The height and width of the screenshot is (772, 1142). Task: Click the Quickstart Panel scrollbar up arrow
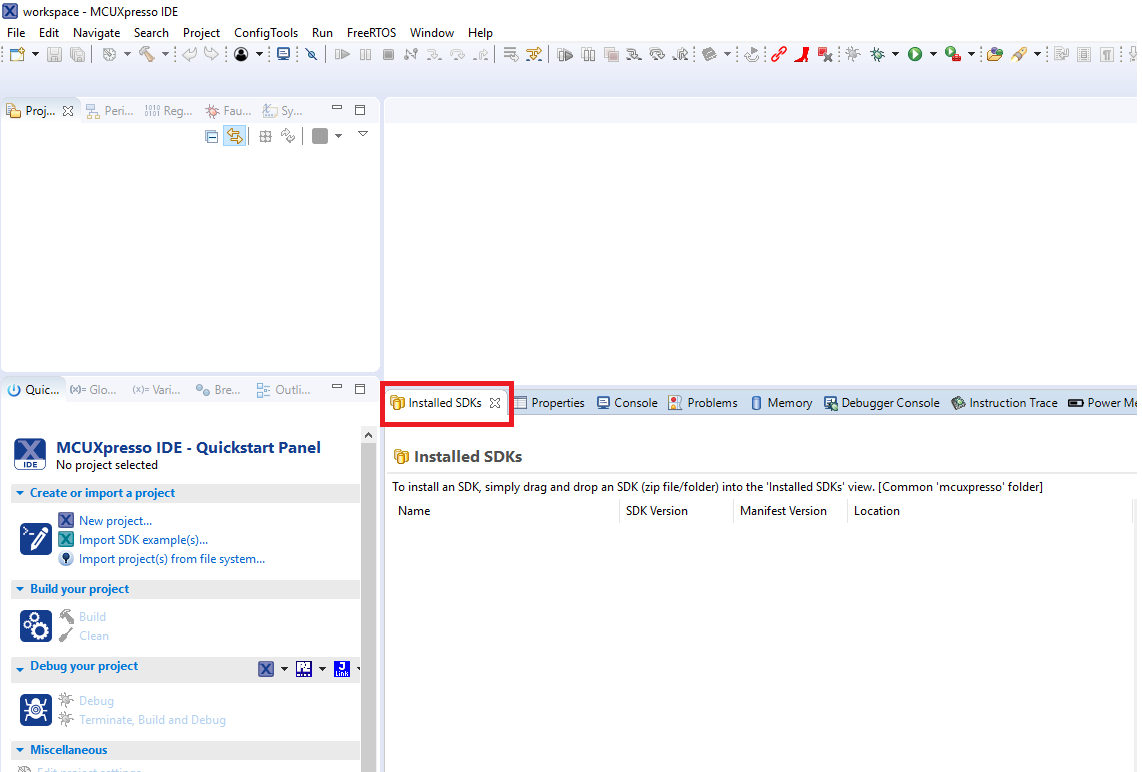point(369,435)
